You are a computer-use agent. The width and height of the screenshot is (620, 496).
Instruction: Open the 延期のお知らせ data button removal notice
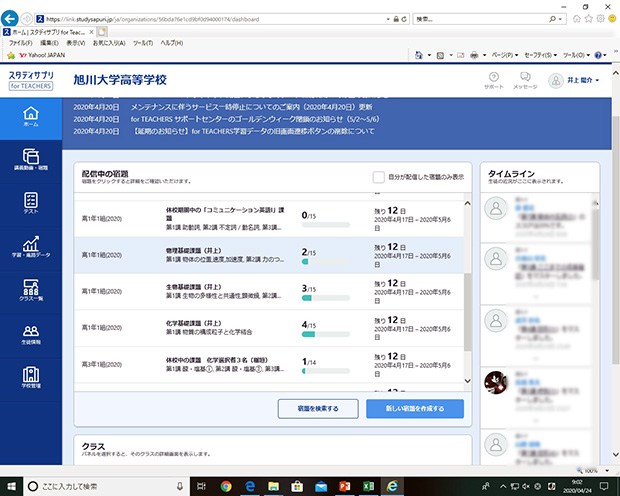(253, 131)
